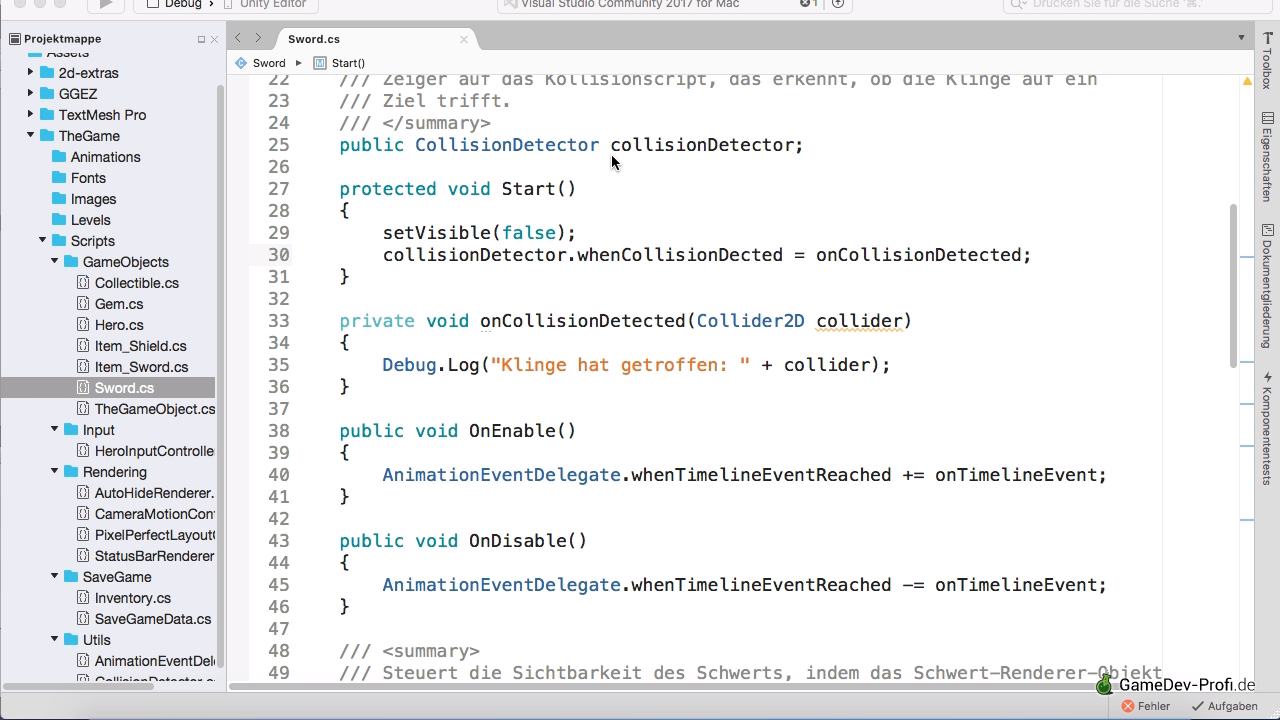This screenshot has height=720, width=1280.
Task: Open the Toolbox side panel
Action: 1267,60
